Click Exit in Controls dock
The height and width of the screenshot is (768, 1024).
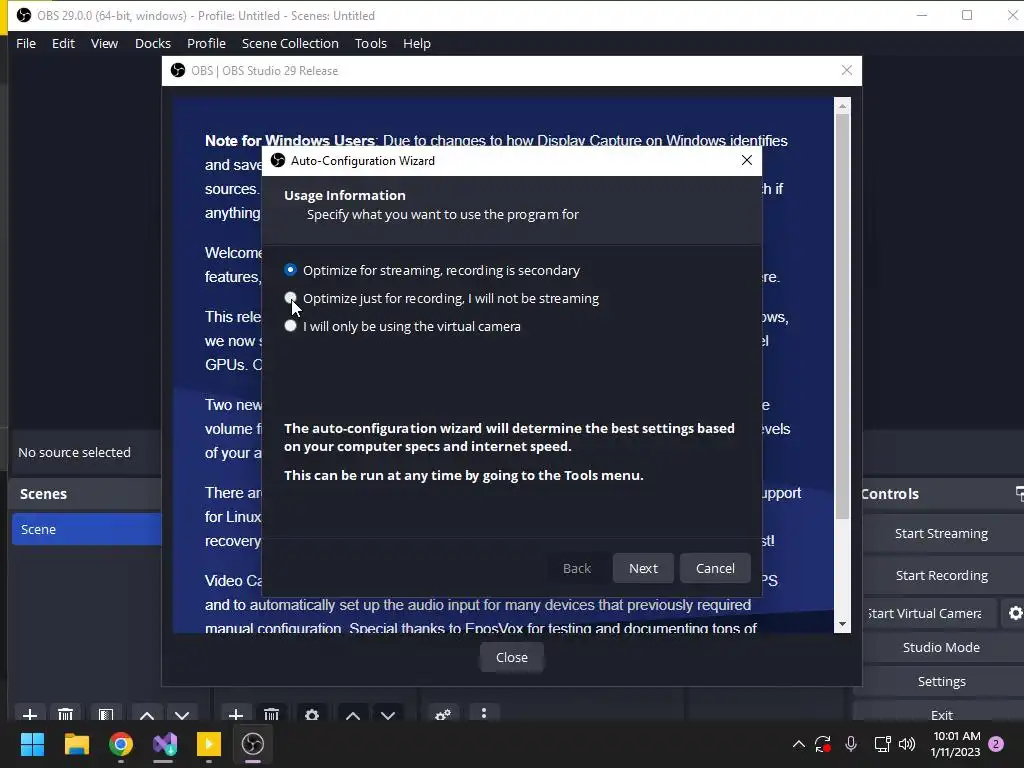tap(941, 713)
